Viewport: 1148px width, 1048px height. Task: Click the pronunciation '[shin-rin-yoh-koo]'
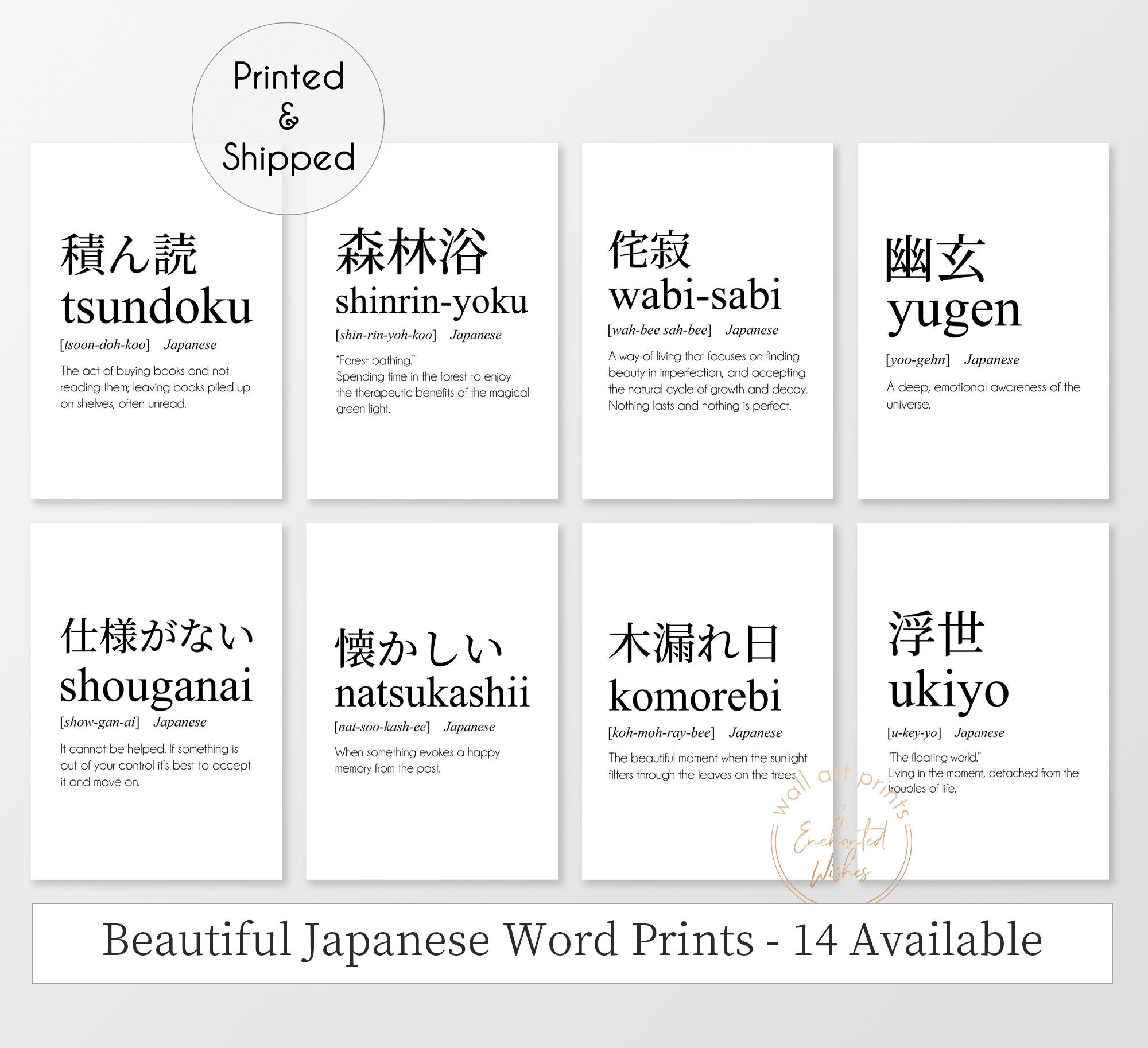click(386, 335)
